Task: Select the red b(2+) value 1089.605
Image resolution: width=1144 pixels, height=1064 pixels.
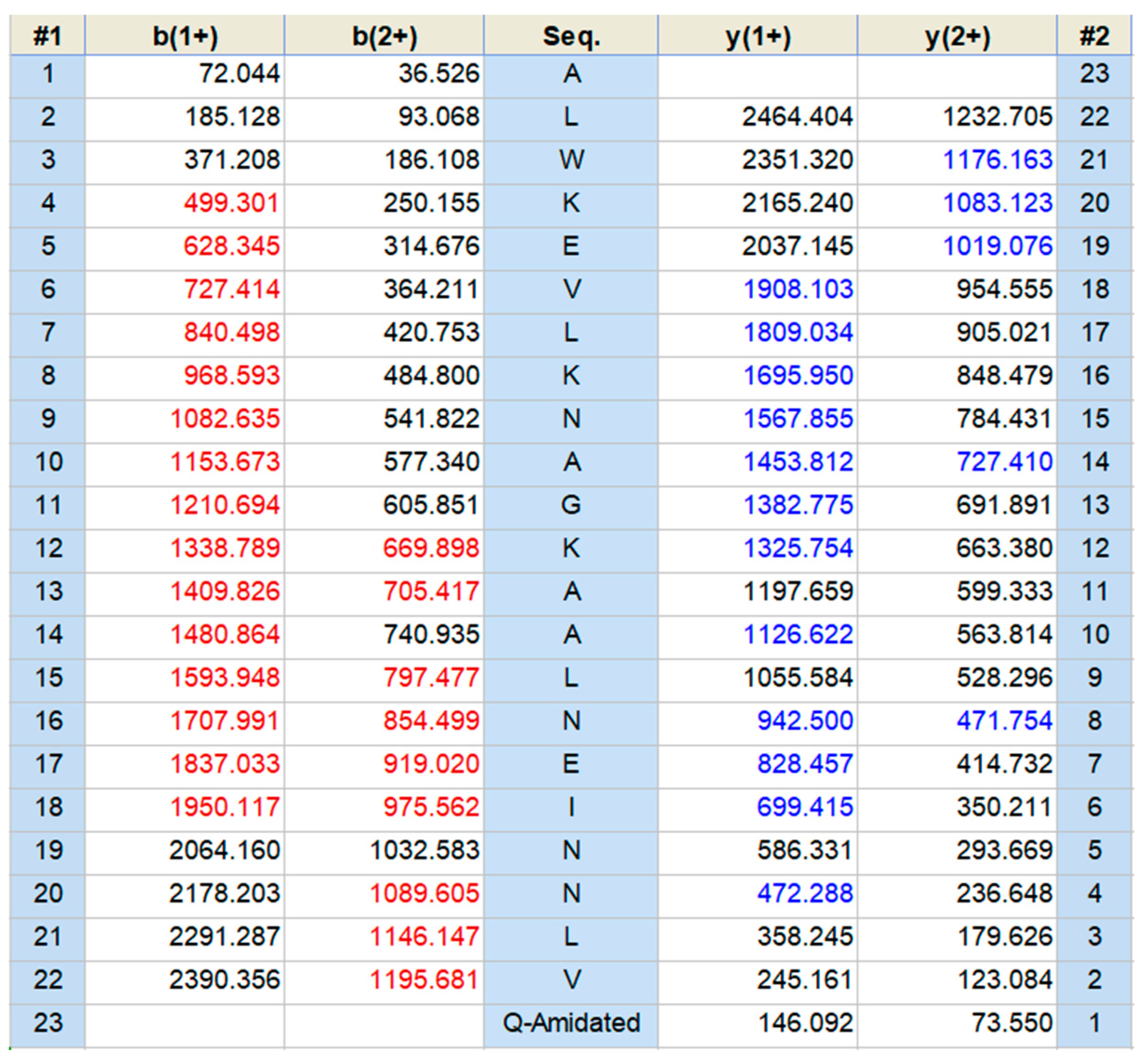Action: [x=425, y=894]
